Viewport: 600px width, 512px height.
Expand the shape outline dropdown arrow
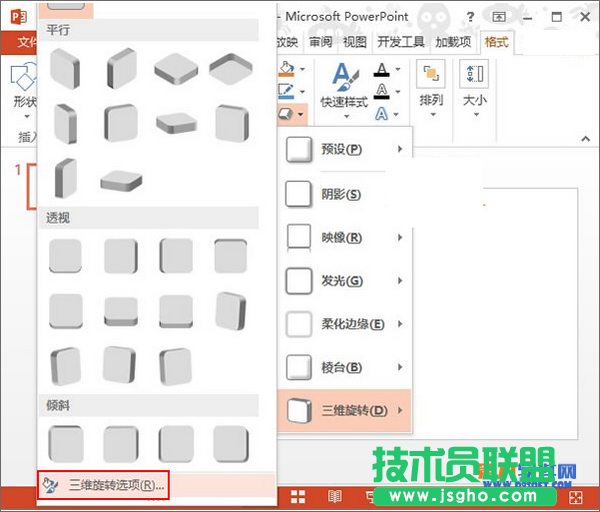click(x=302, y=92)
